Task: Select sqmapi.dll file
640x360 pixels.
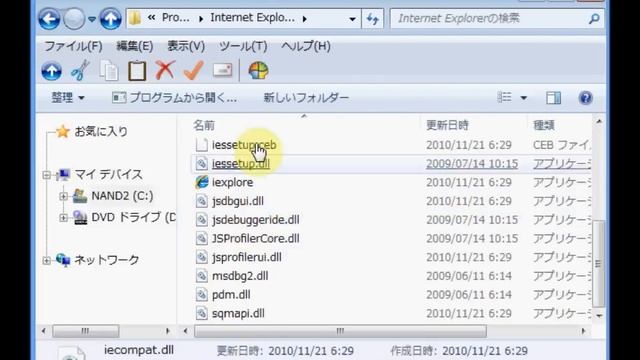Action: coord(238,314)
